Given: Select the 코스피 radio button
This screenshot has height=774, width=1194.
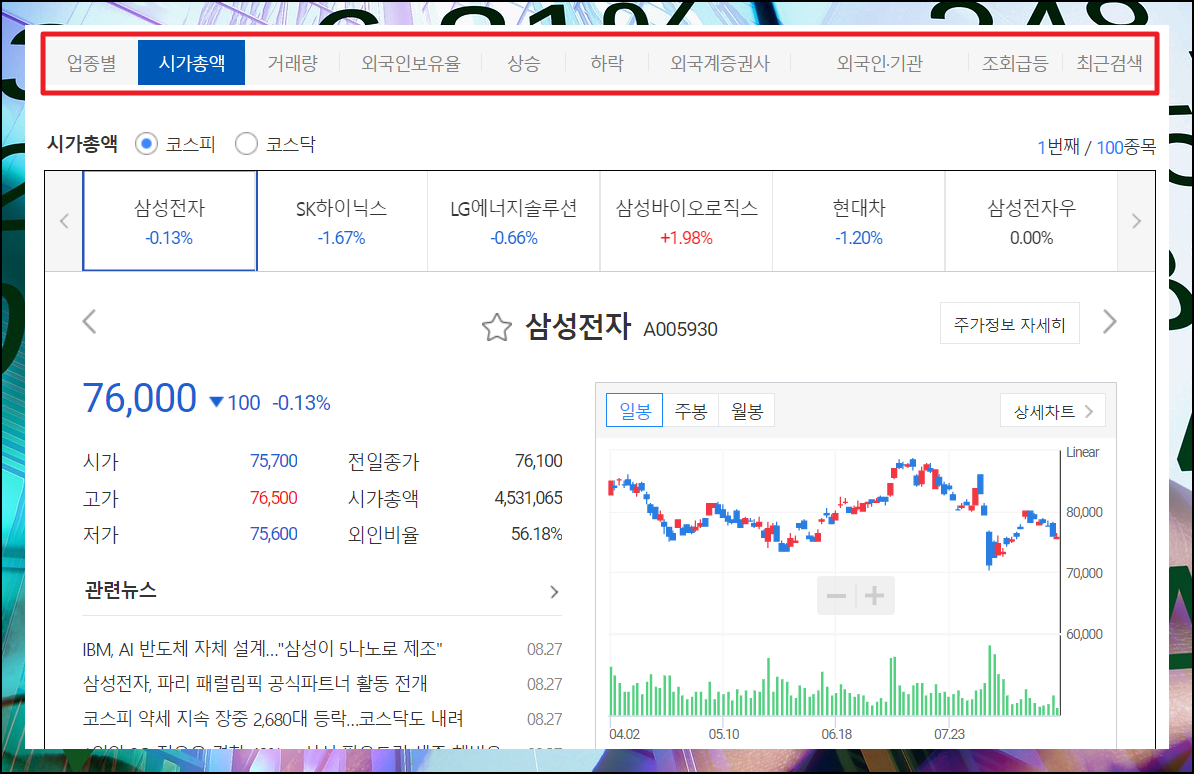Looking at the screenshot, I should point(146,144).
